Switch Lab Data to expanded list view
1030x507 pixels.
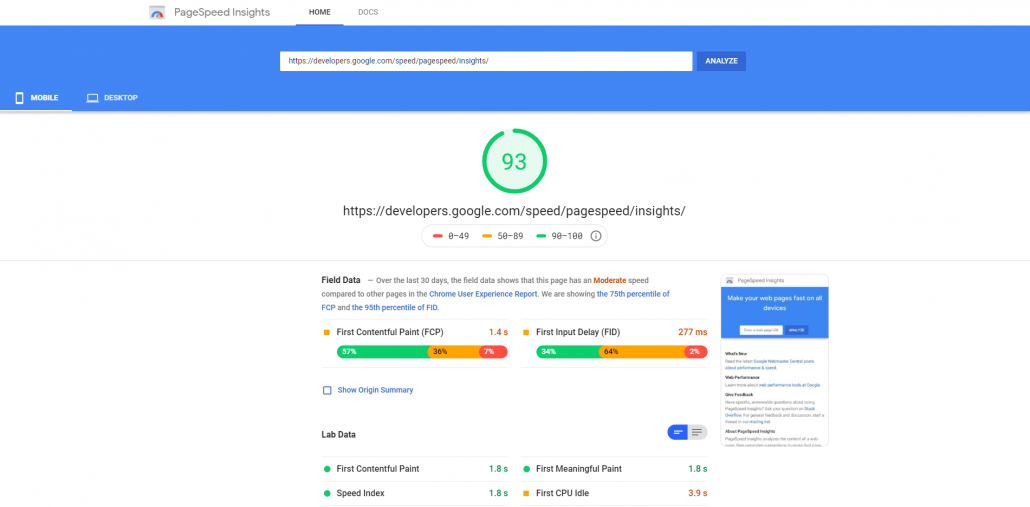(x=697, y=432)
